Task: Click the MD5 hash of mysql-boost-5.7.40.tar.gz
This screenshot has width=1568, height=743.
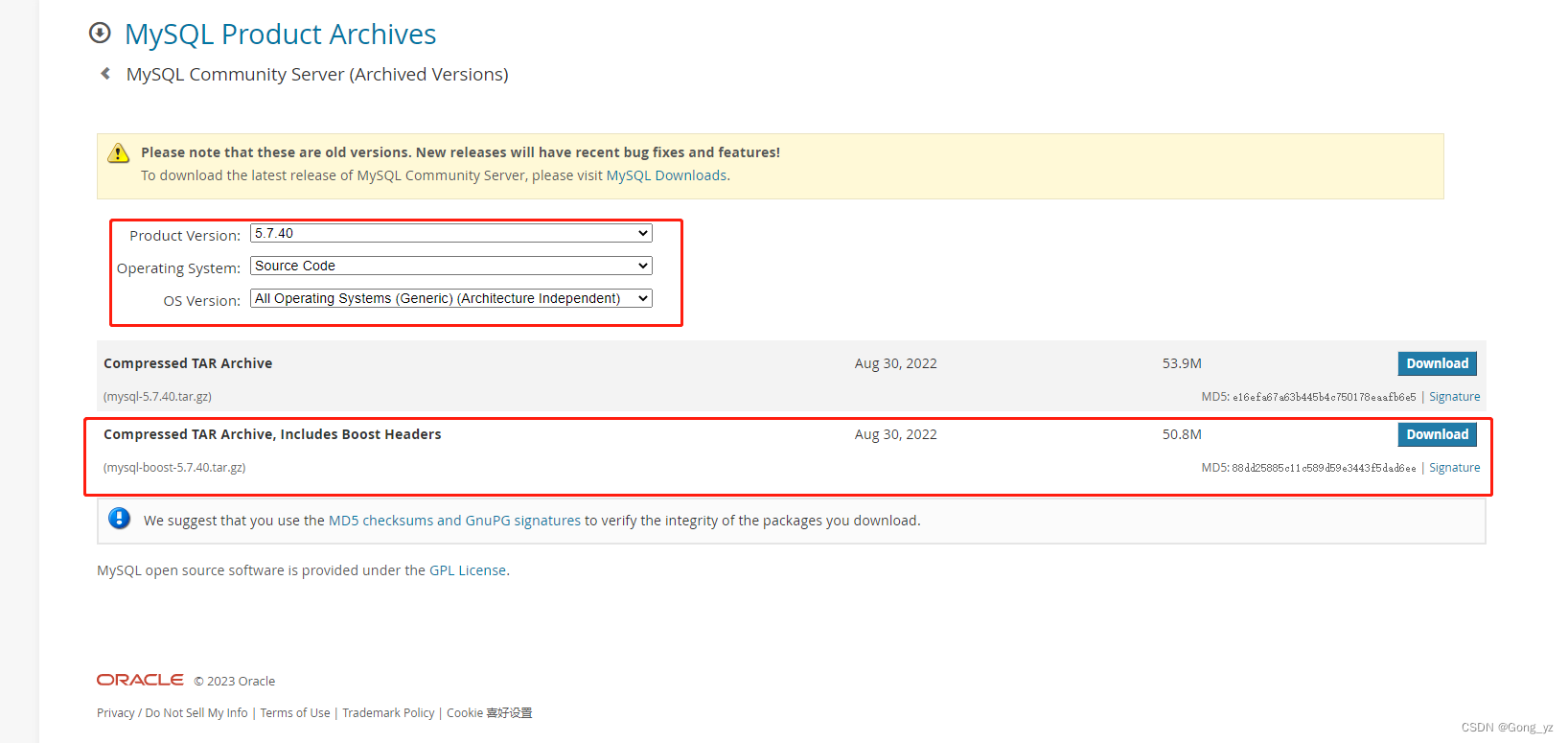Action: pos(1324,468)
